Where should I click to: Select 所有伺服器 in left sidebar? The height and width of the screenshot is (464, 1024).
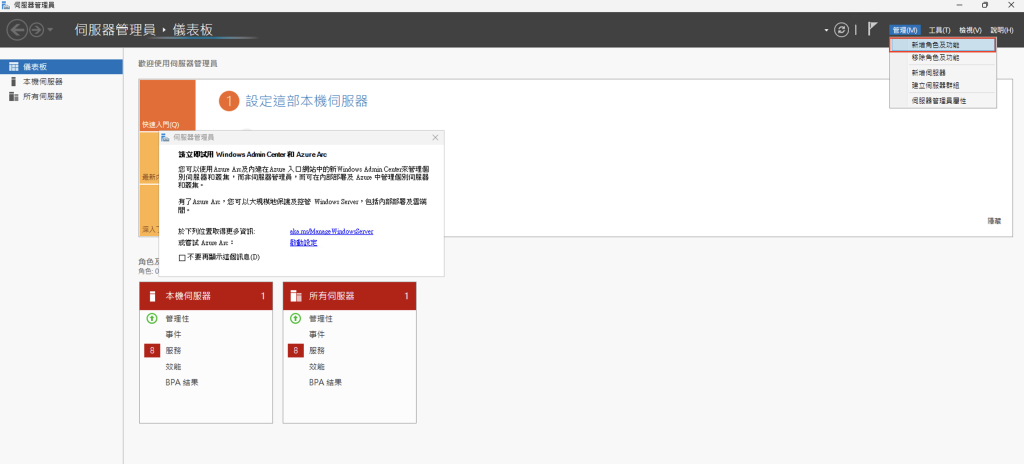[43, 96]
